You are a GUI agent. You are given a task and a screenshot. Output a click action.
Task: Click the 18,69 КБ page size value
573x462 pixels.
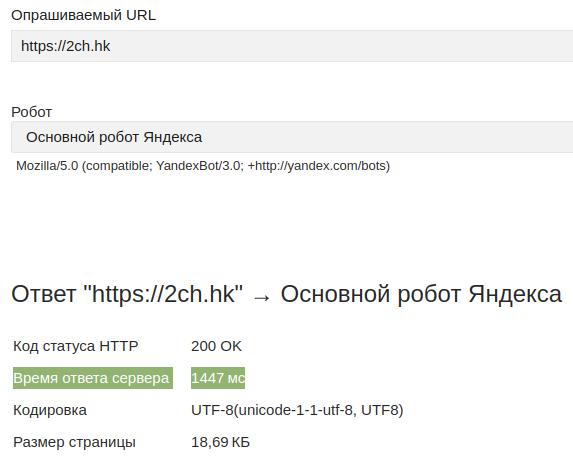pyautogui.click(x=220, y=442)
